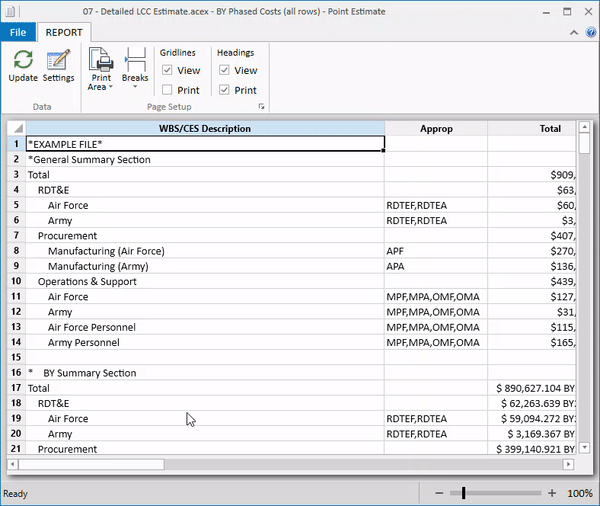600x506 pixels.
Task: Click the Approp column header
Action: [436, 129]
